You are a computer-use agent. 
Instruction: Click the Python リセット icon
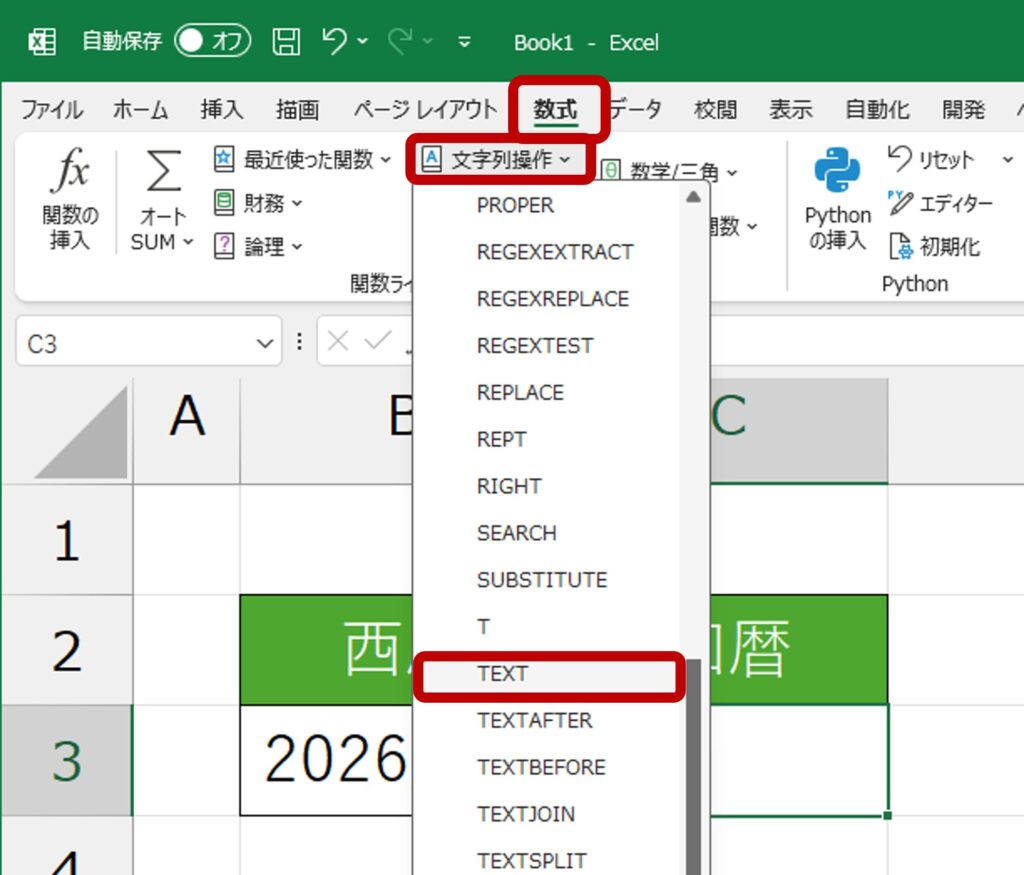(x=901, y=159)
